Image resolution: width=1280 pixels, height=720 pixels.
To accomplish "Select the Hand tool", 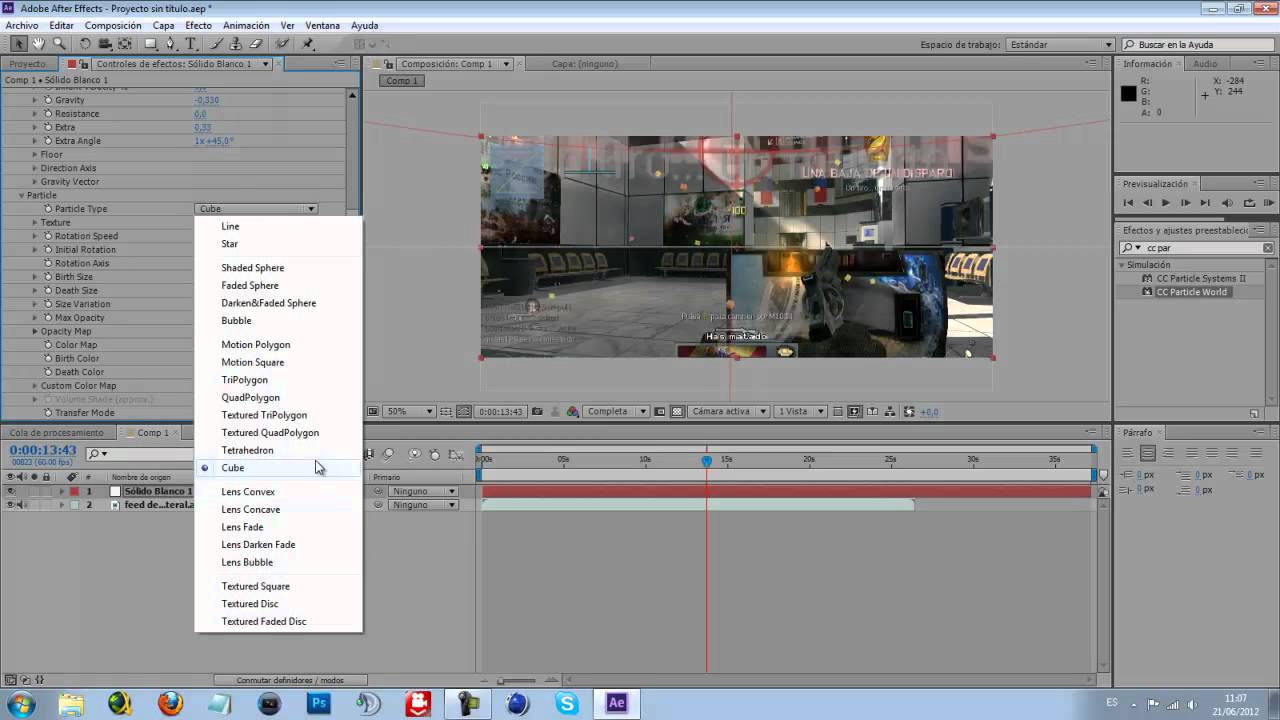I will [39, 44].
